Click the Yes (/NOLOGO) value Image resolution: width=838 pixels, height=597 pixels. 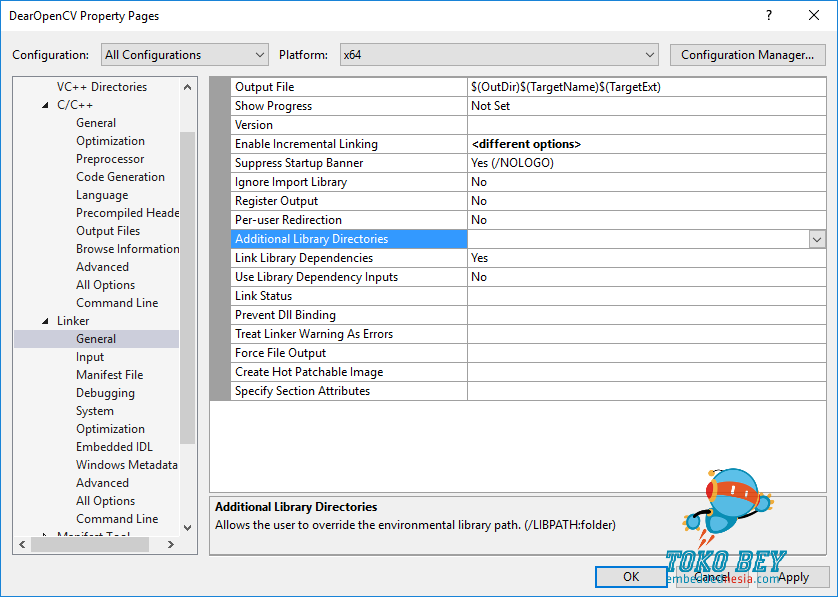click(x=512, y=163)
